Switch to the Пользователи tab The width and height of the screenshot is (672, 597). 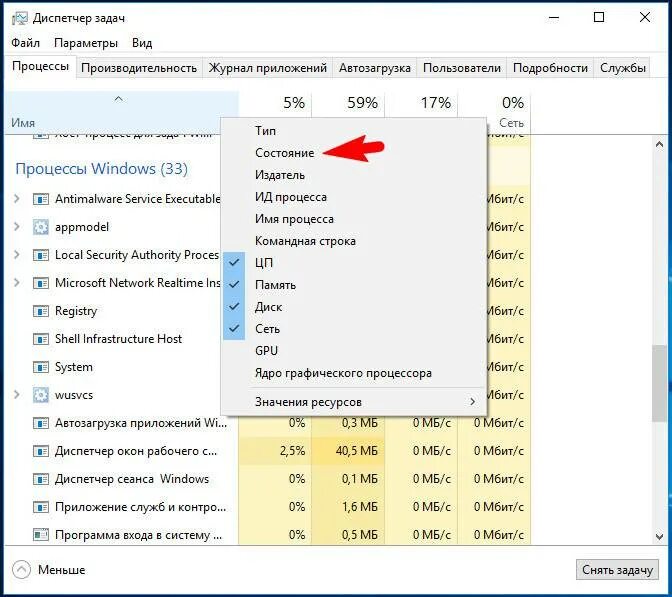coord(462,68)
